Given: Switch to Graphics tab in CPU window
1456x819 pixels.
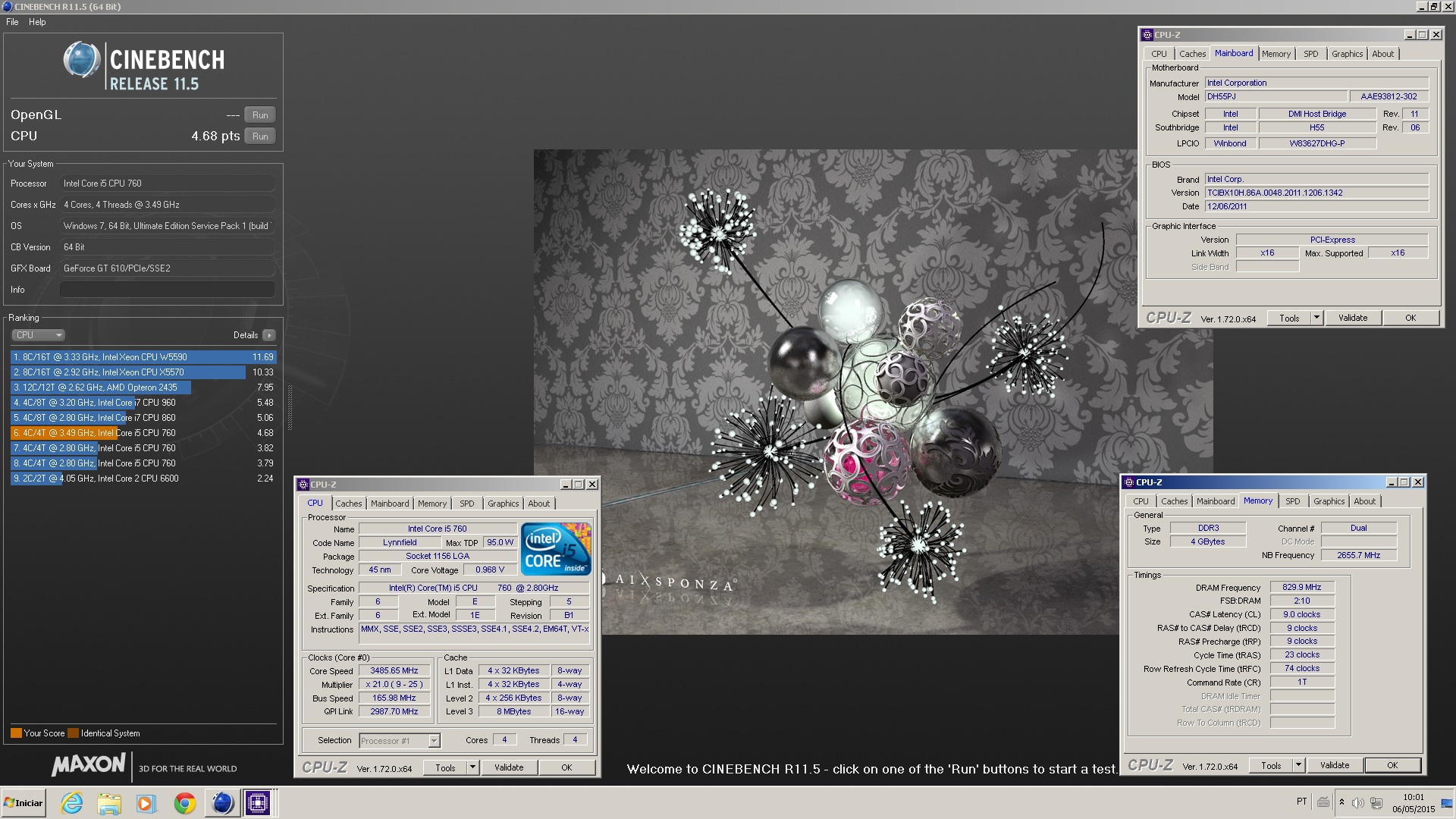Looking at the screenshot, I should [504, 504].
